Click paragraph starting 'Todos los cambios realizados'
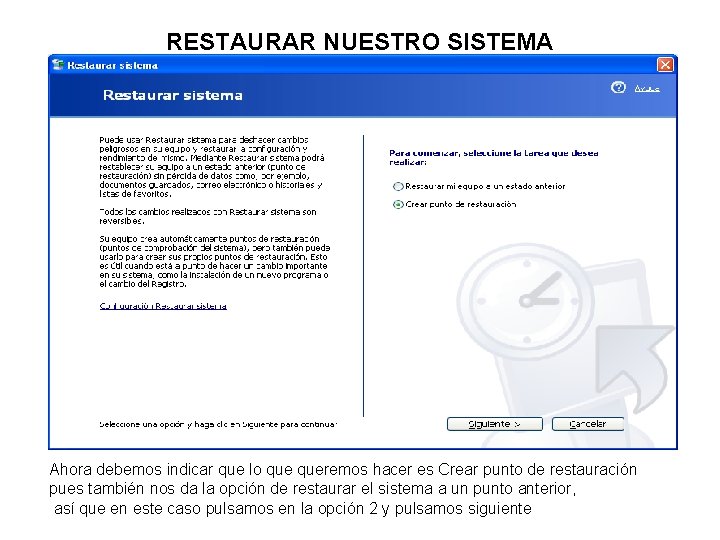Viewport: 720px width, 540px height. pyautogui.click(x=208, y=216)
